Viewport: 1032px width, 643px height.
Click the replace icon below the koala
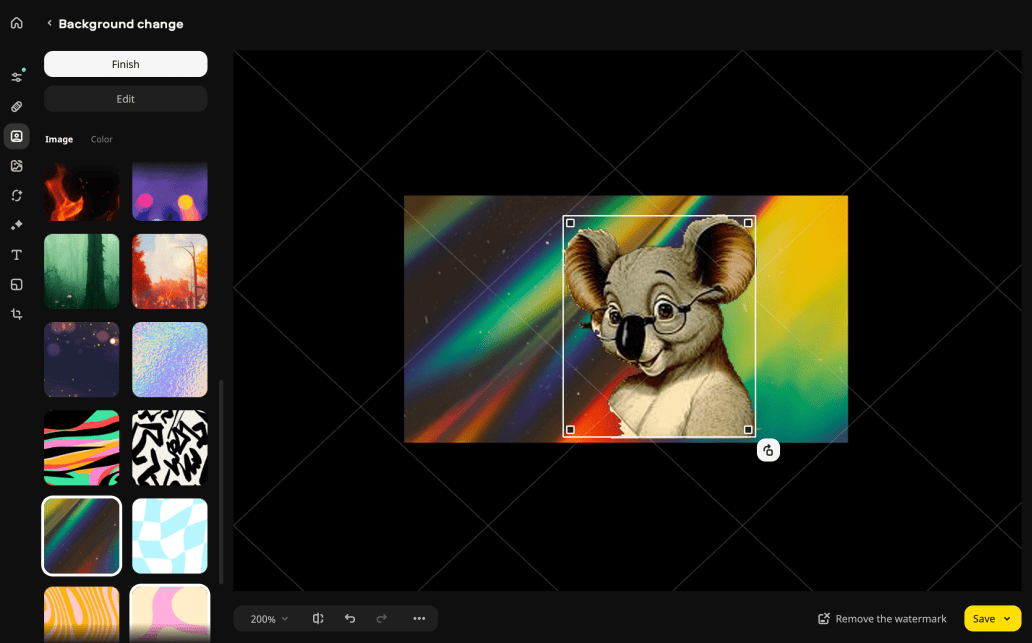(768, 451)
